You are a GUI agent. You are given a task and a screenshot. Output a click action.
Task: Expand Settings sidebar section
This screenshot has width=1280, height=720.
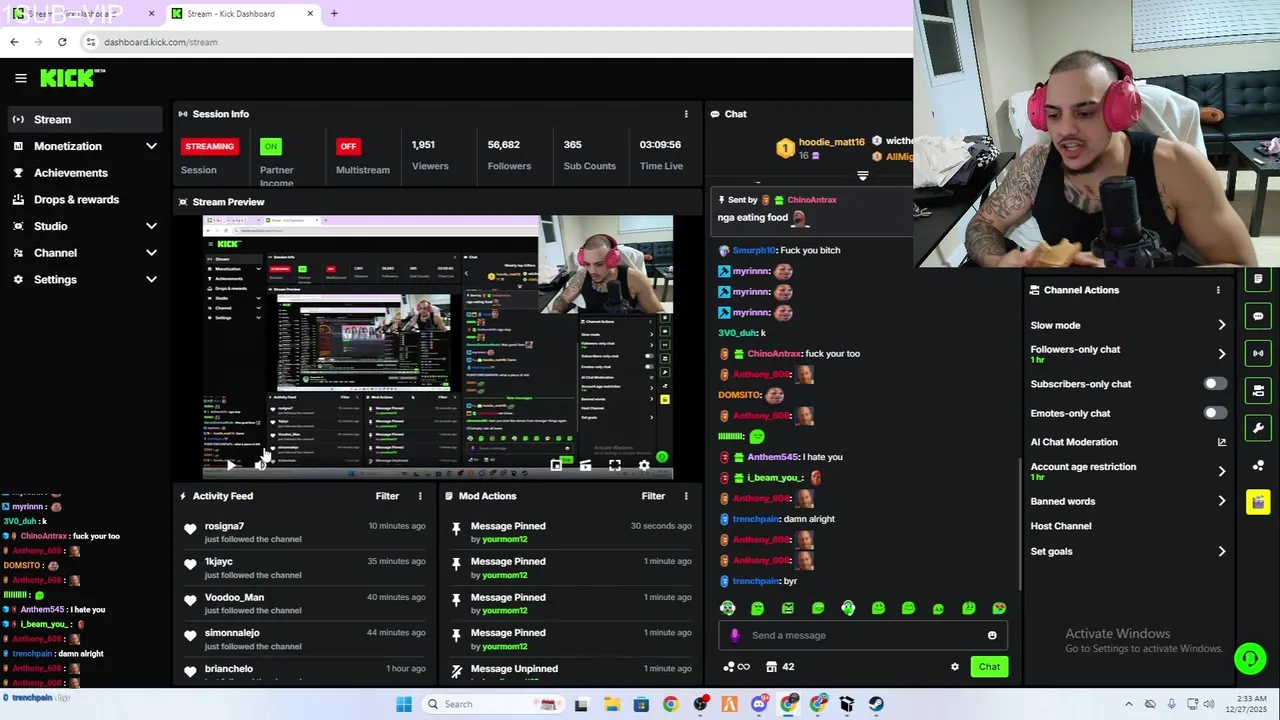point(151,279)
